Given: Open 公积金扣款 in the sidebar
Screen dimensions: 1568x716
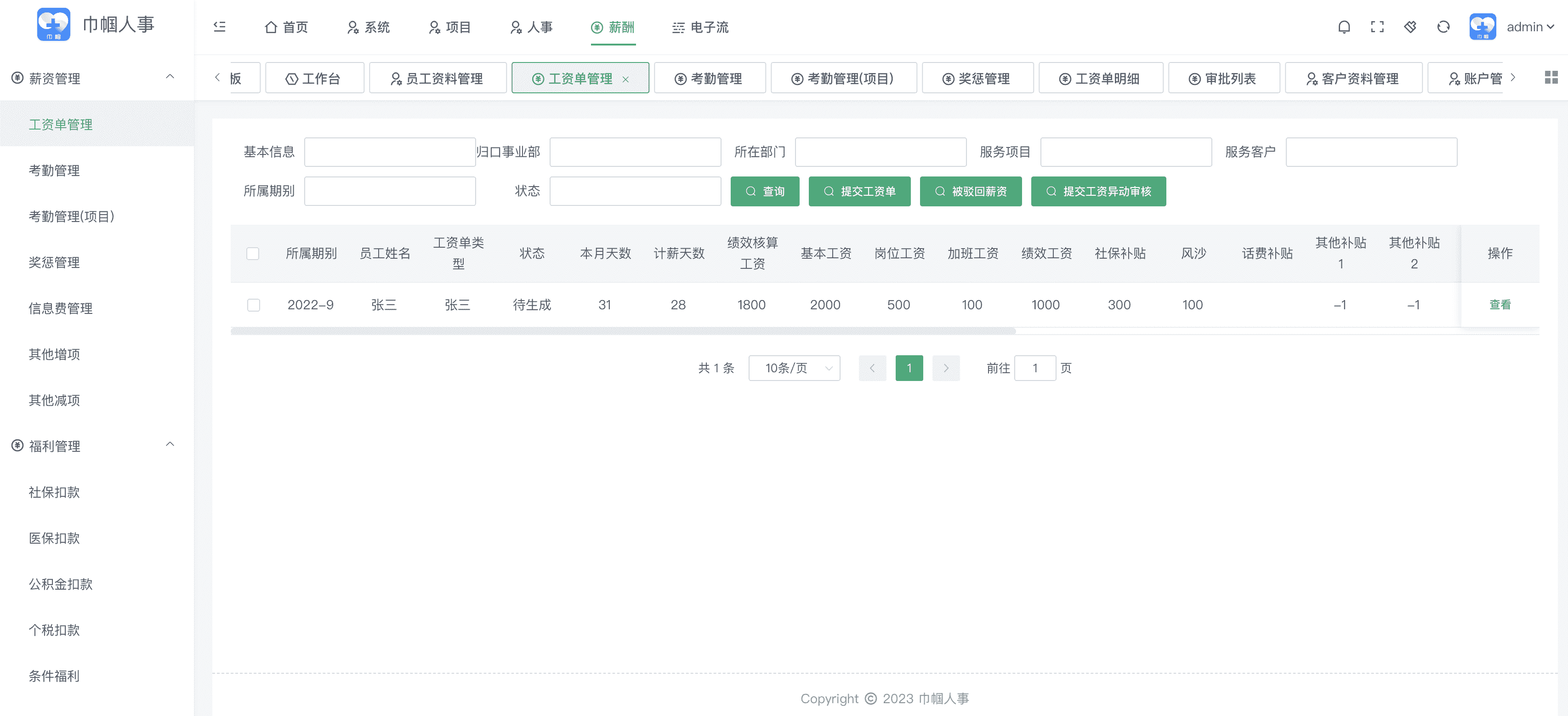Looking at the screenshot, I should pos(97,584).
